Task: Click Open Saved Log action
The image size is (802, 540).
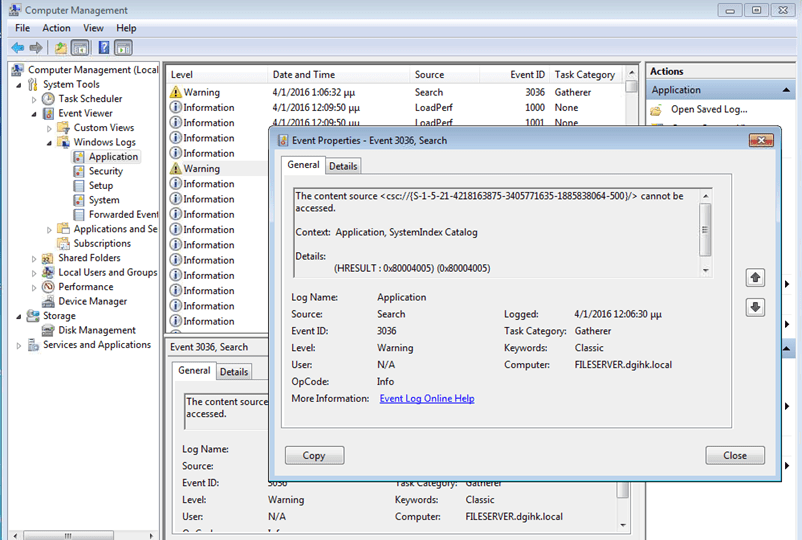Action: coord(709,109)
